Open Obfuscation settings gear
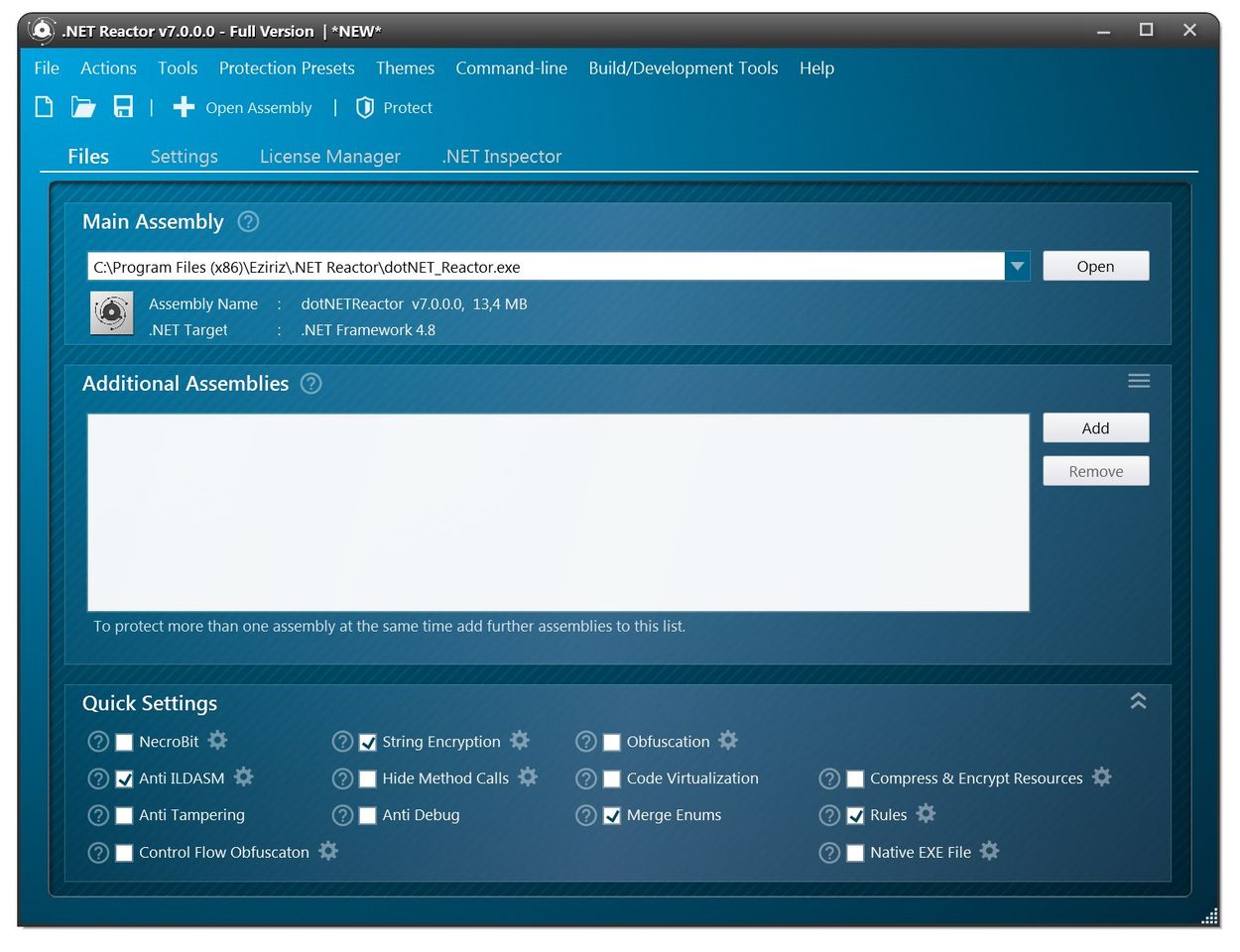 point(728,740)
